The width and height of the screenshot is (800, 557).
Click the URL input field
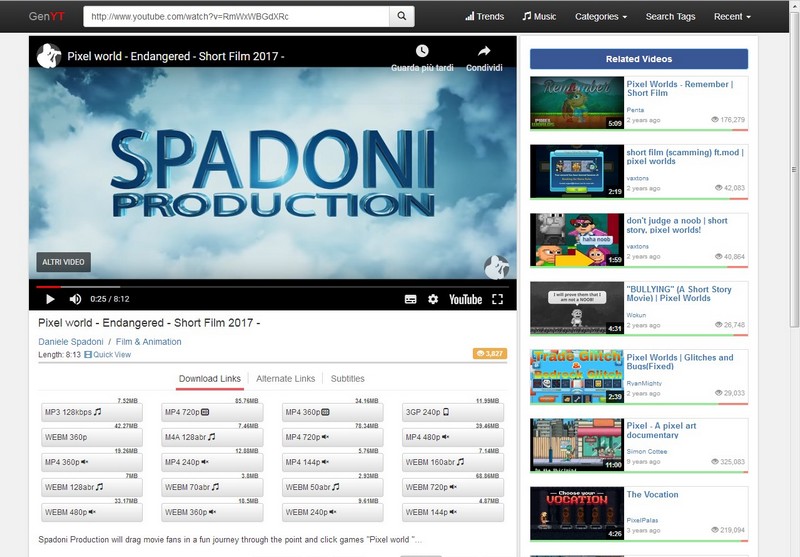coord(236,16)
